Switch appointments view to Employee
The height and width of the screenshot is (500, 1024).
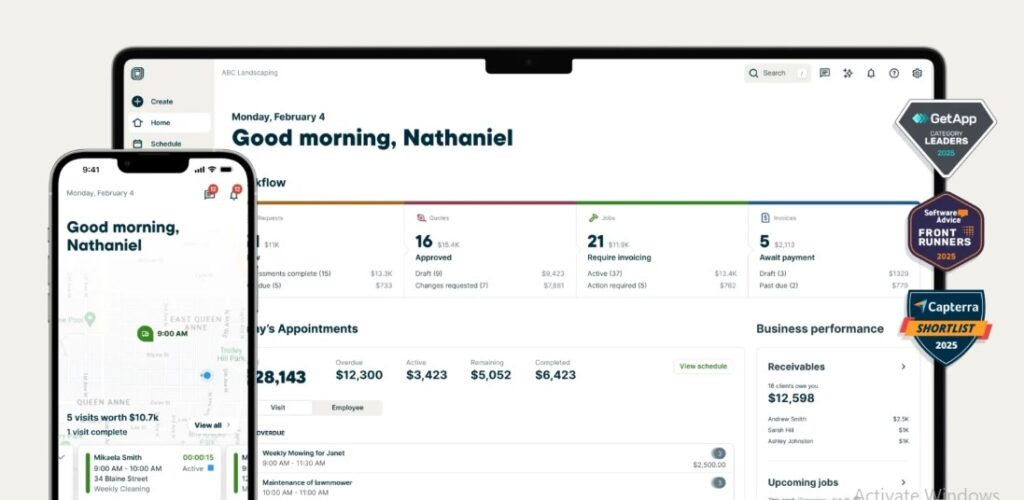(x=347, y=408)
